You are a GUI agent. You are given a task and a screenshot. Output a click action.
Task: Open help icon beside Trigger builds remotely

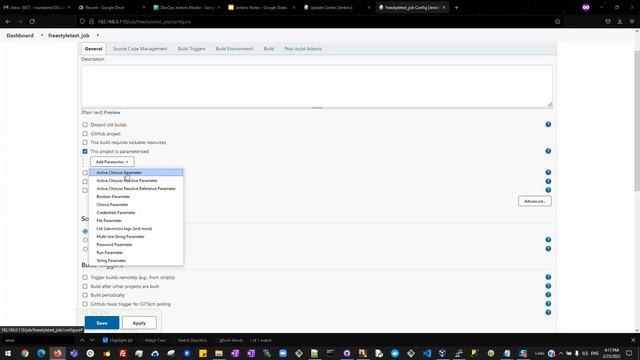(x=548, y=277)
